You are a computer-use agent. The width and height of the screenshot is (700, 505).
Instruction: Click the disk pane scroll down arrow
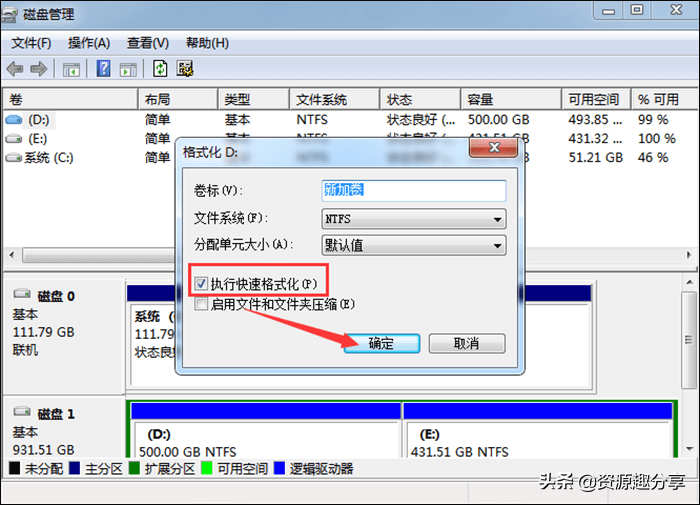click(x=690, y=448)
